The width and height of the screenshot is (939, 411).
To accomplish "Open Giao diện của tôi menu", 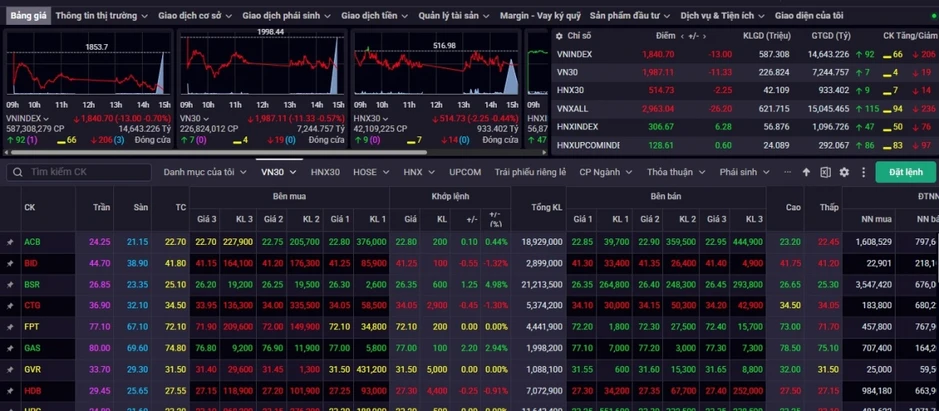I will pyautogui.click(x=808, y=16).
